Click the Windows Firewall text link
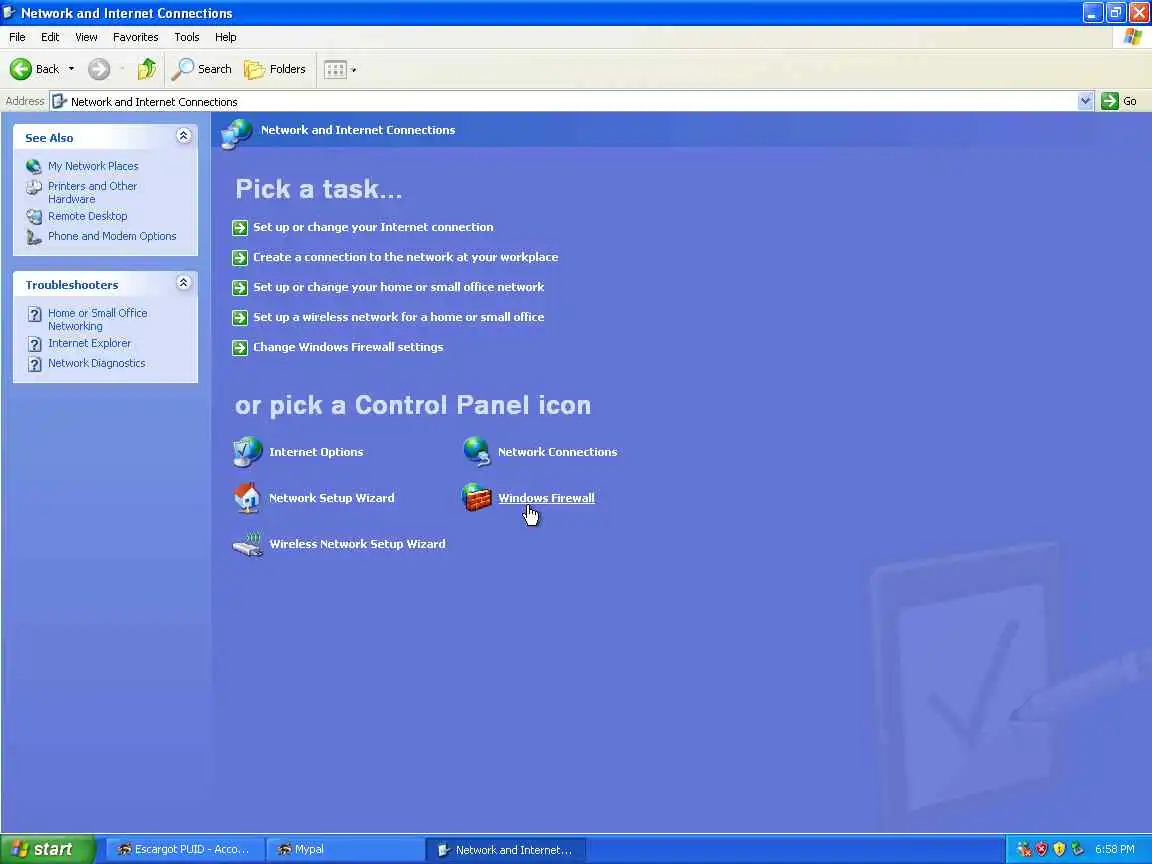The width and height of the screenshot is (1152, 864). pos(547,498)
